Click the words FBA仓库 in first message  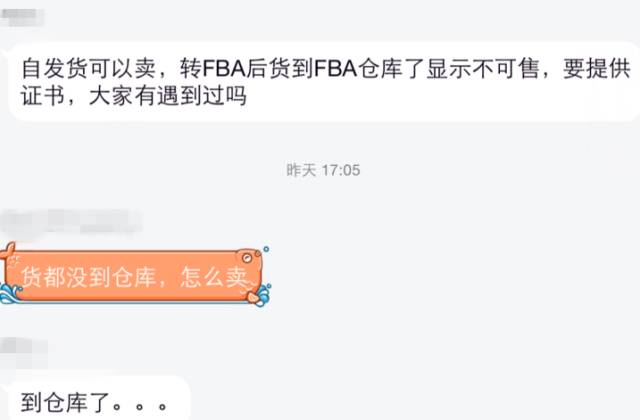[x=359, y=68]
